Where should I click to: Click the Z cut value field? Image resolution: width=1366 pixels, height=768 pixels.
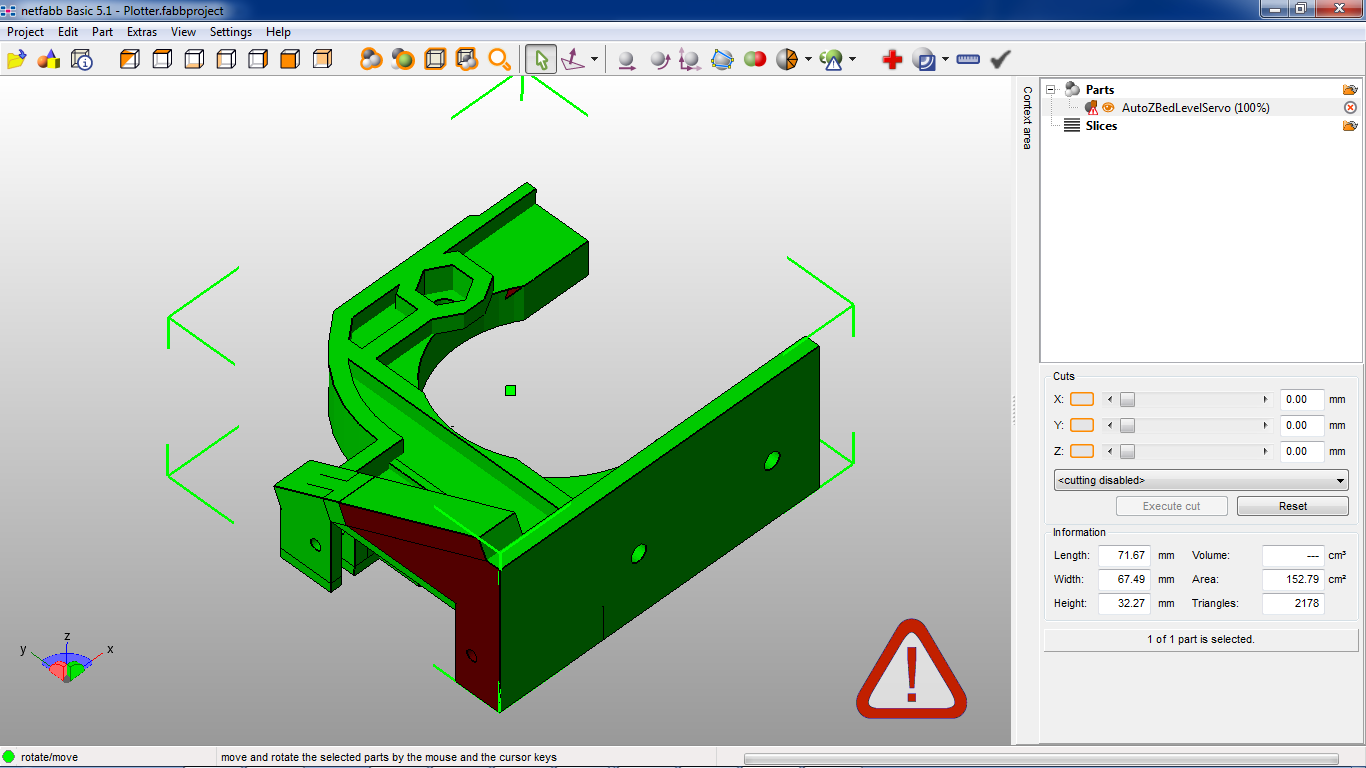(x=1302, y=451)
